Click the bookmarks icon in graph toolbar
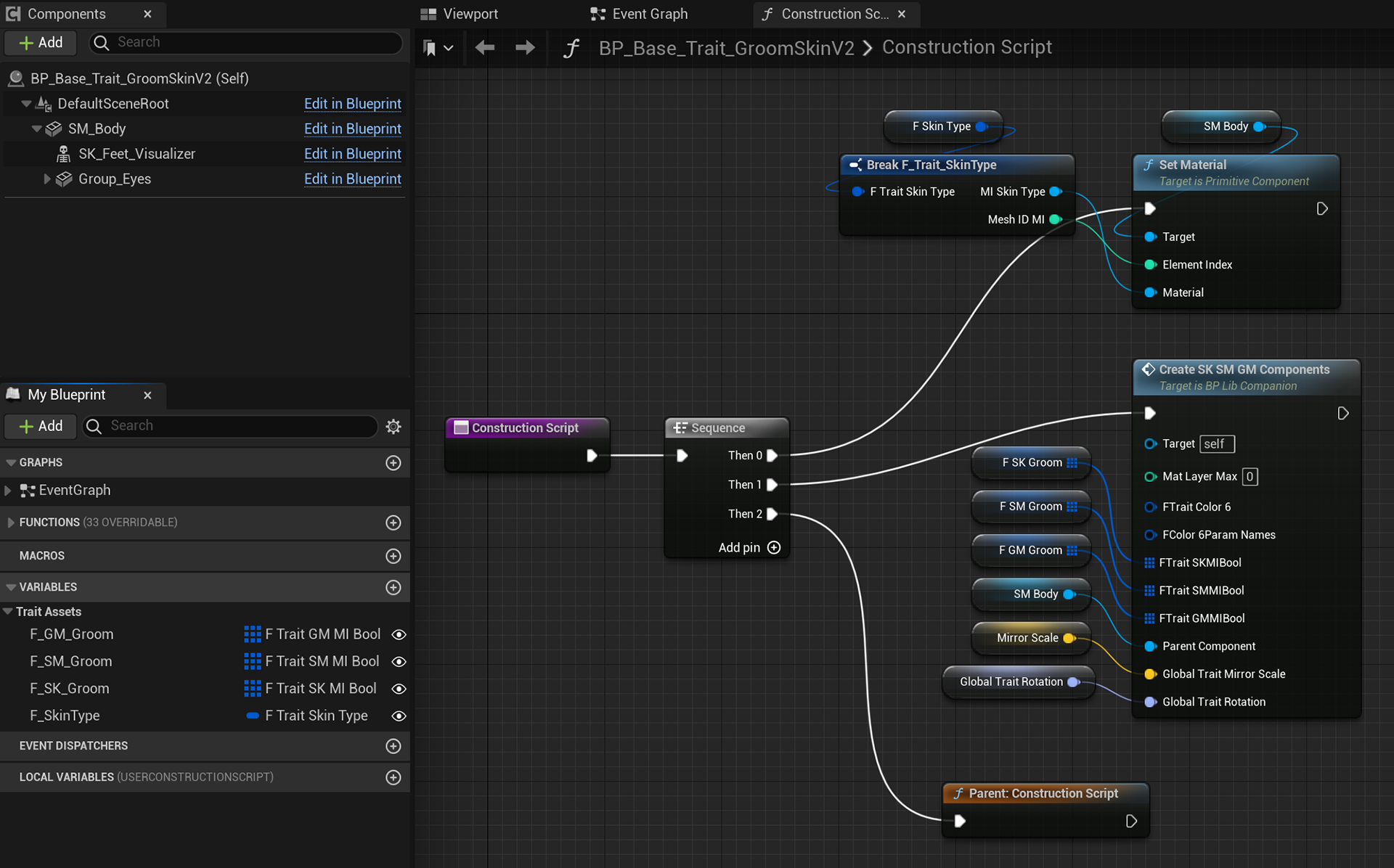The image size is (1394, 868). [x=430, y=48]
